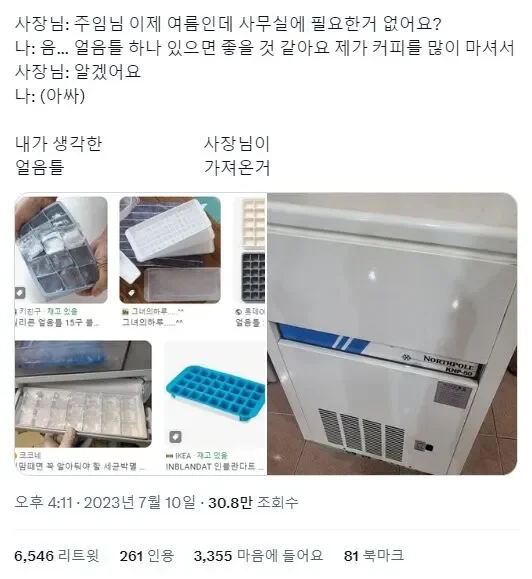Click the 실리콘 얼음틀 15구 product title
This screenshot has width=532, height=579.
[57, 322]
